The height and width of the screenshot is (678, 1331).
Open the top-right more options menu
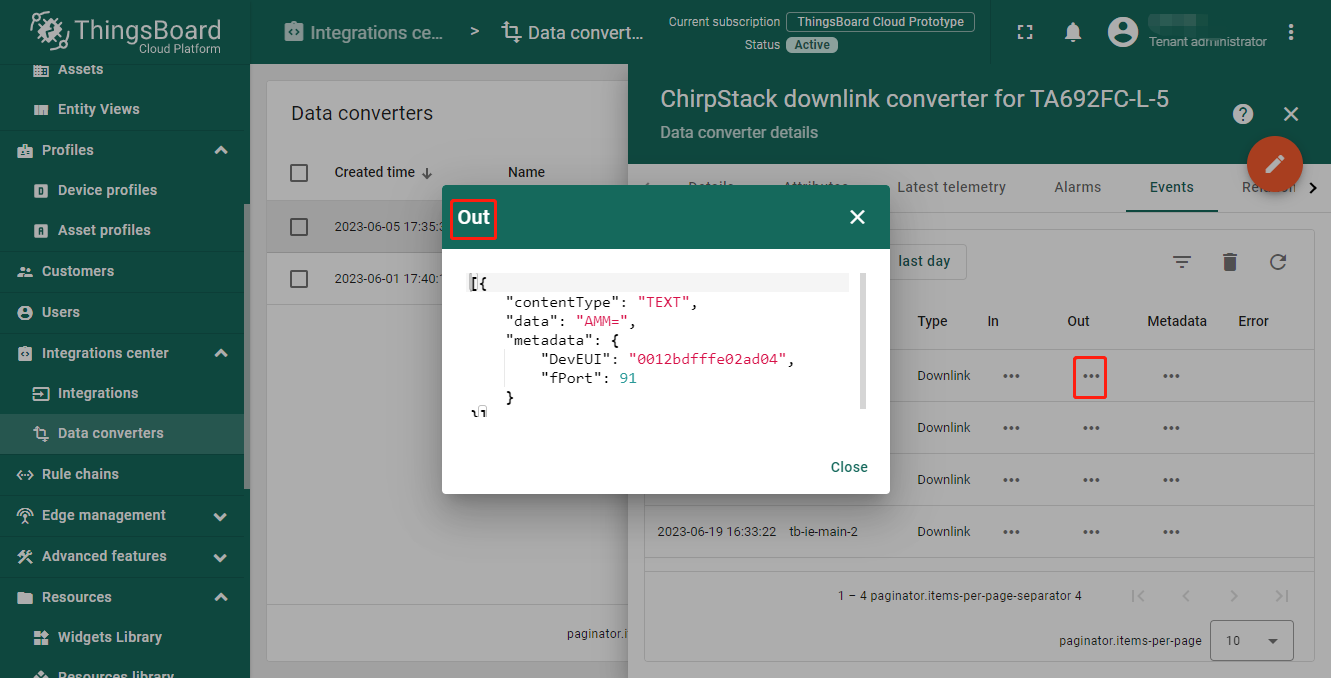pos(1291,32)
